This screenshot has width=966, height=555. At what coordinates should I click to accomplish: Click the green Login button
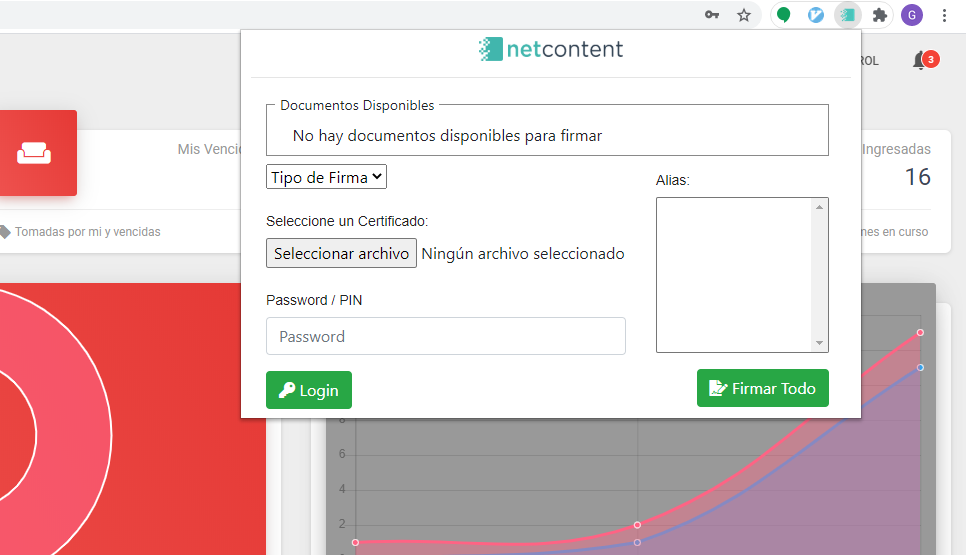(x=309, y=390)
